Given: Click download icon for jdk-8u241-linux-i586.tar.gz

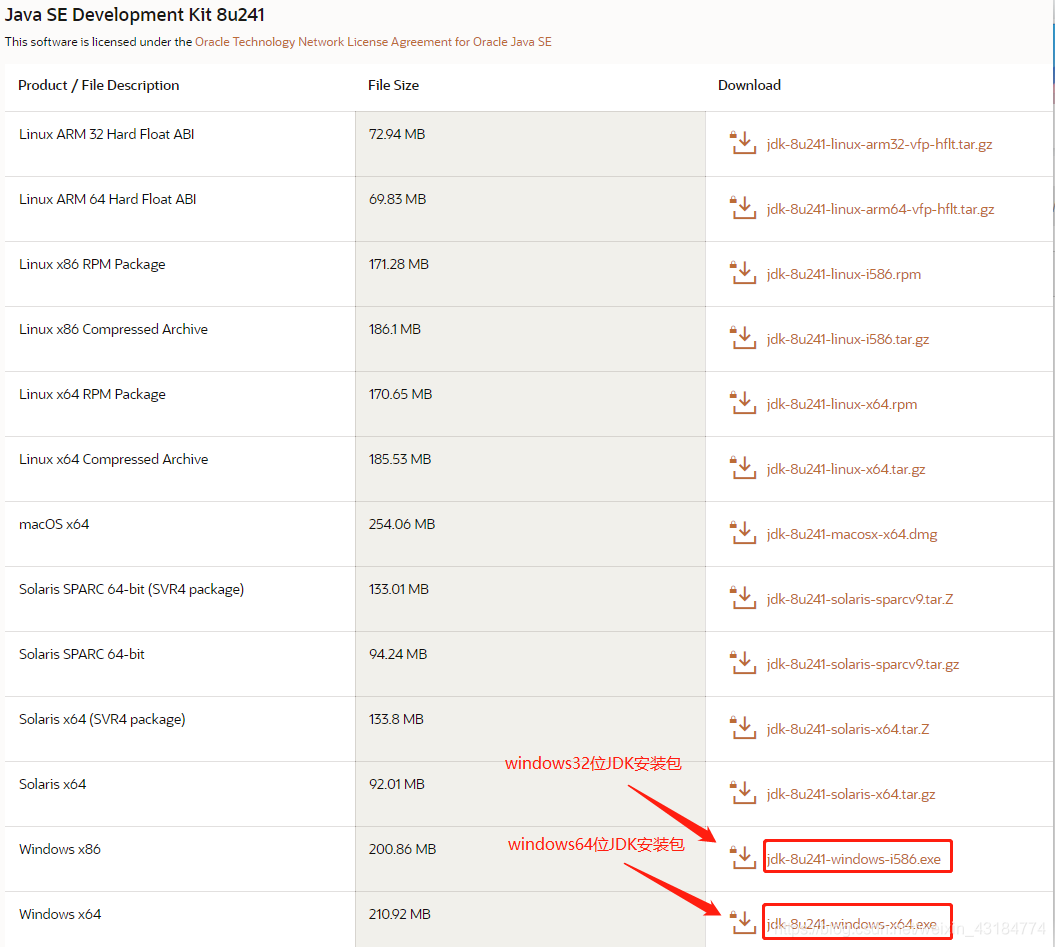Looking at the screenshot, I should point(743,338).
